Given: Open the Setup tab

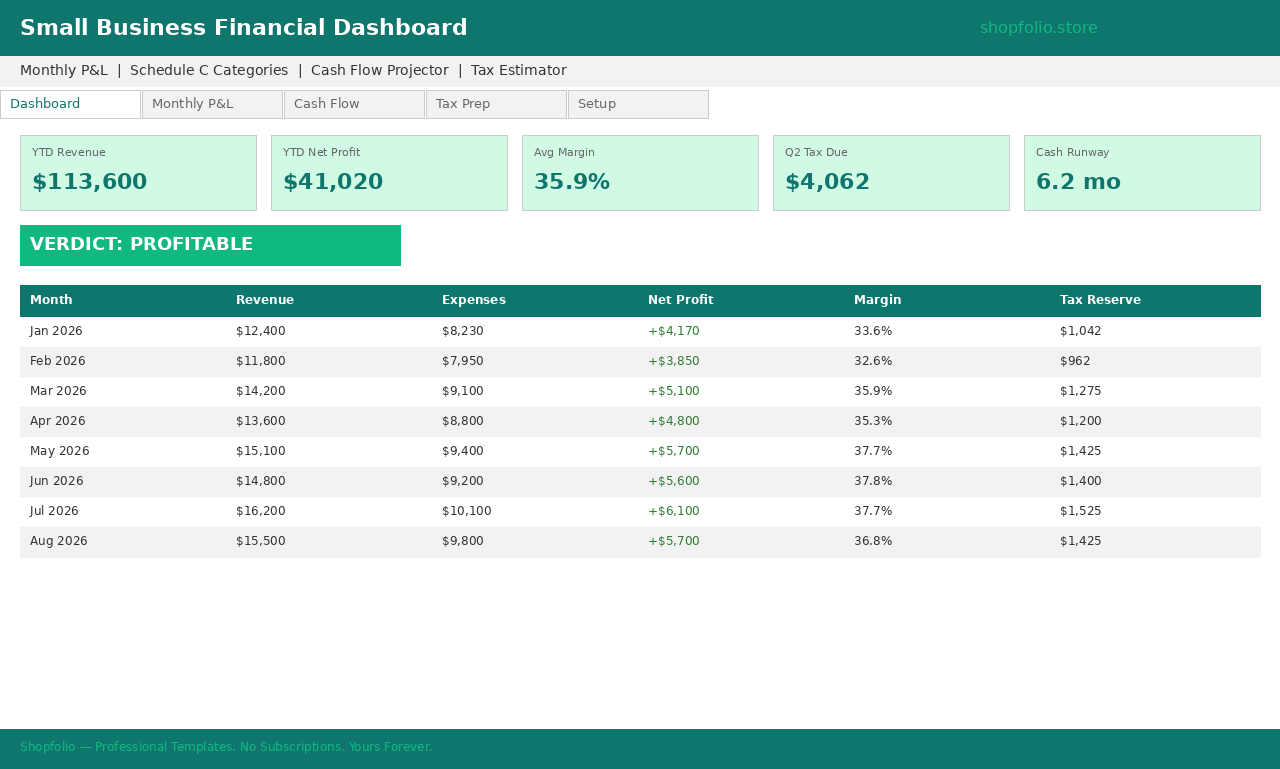Looking at the screenshot, I should [x=638, y=104].
